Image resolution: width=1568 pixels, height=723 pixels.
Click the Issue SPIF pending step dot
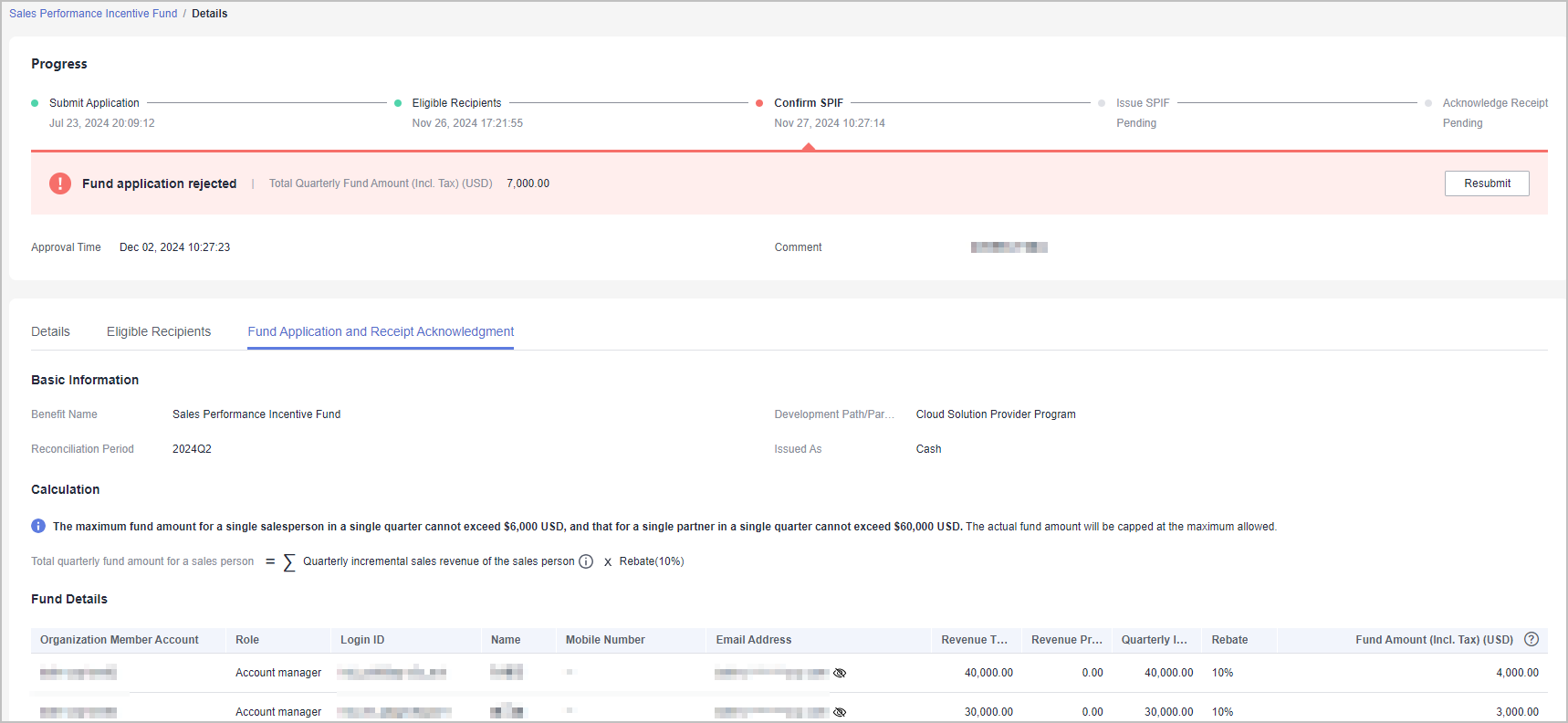[1102, 103]
